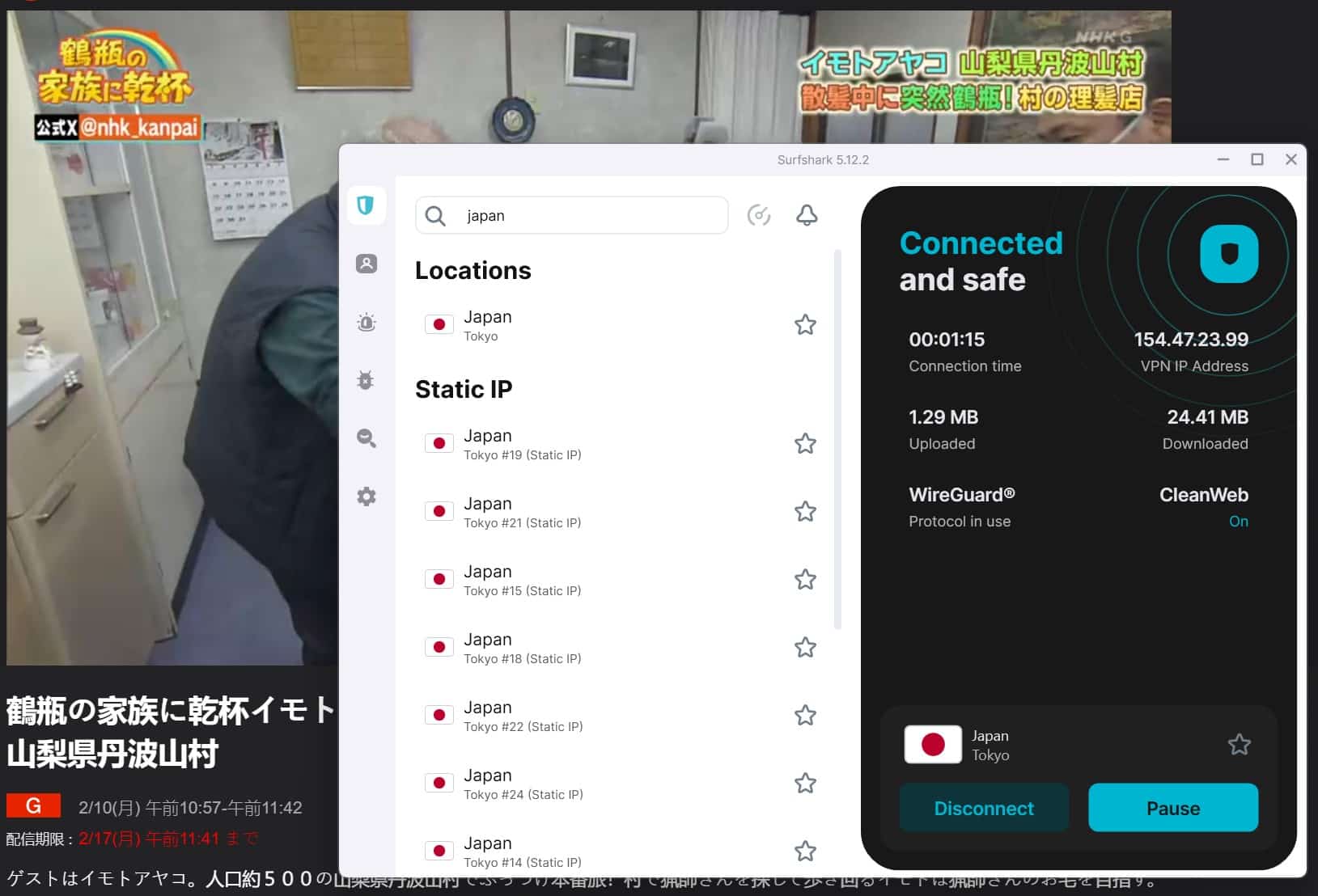Viewport: 1318px width, 896px height.
Task: Click the Japan flag in Tokyo #22 row
Action: [439, 716]
